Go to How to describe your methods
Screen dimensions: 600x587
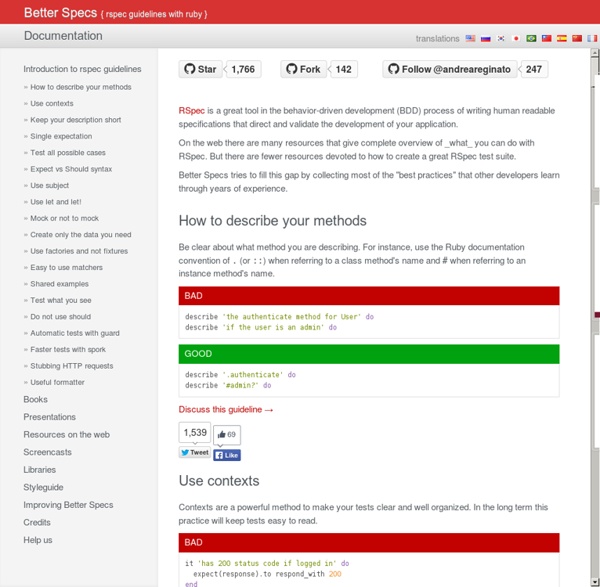click(81, 87)
